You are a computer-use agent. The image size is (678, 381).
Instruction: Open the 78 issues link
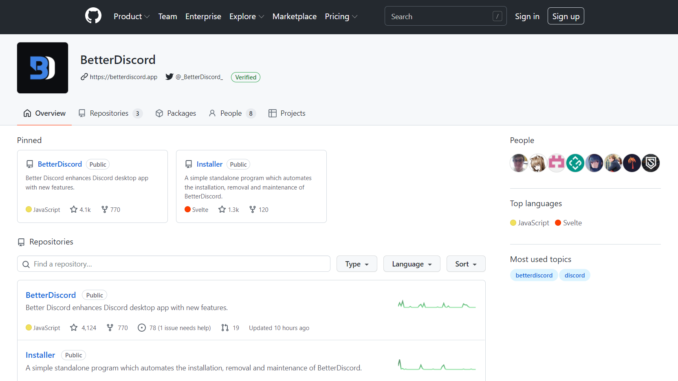click(x=174, y=328)
